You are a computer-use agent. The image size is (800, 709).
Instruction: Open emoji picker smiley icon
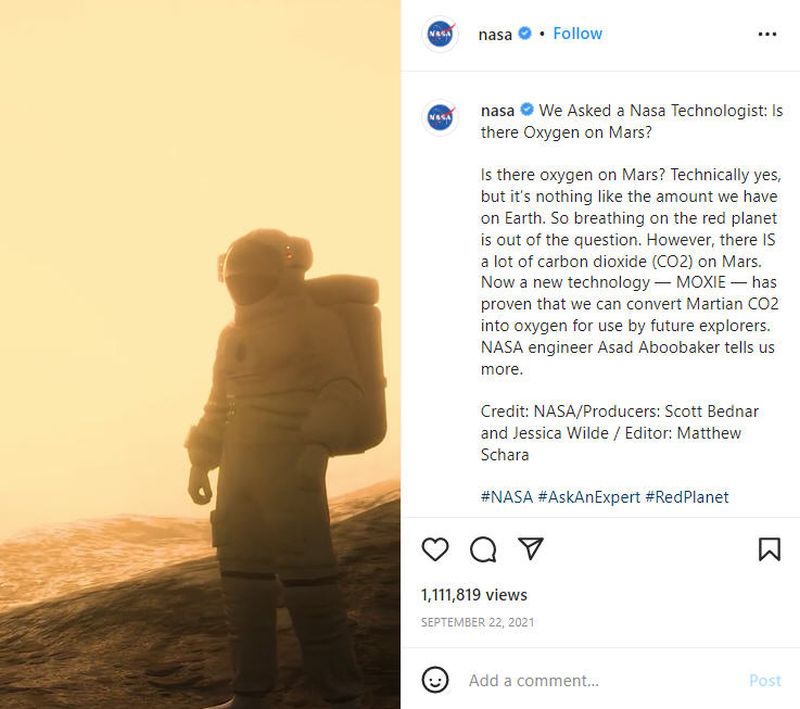tap(435, 680)
